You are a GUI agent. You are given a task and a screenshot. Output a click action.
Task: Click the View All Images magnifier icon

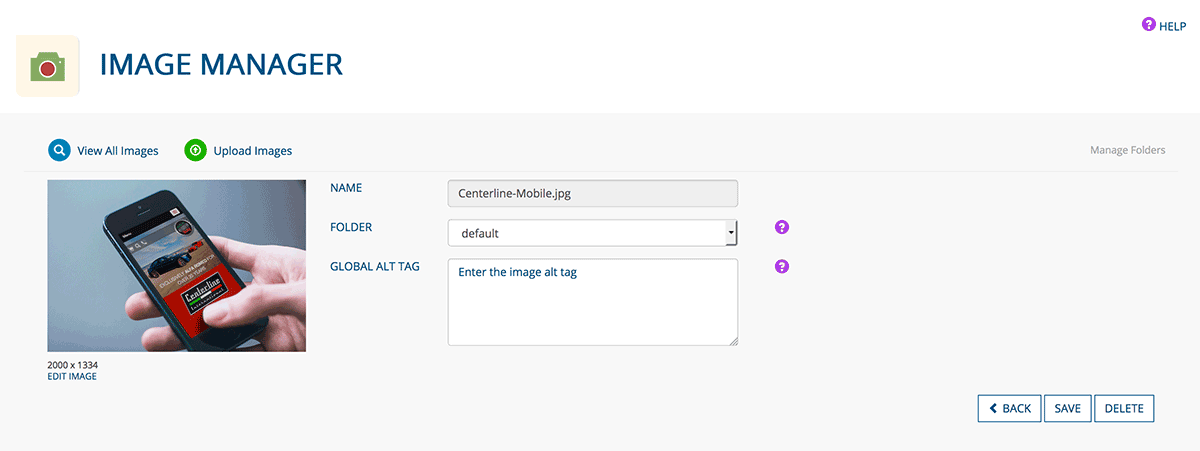[60, 151]
